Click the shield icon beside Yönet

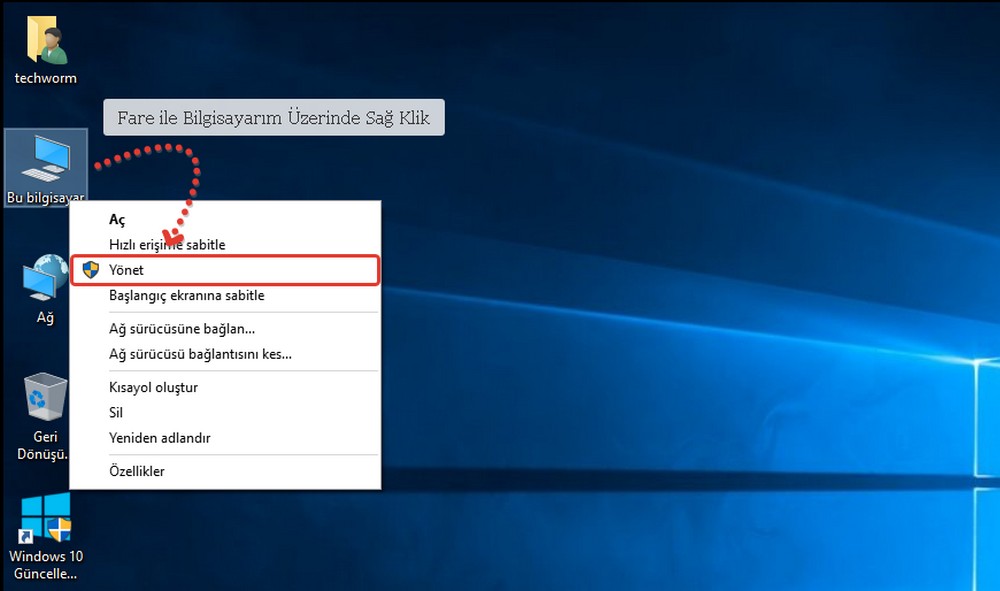[x=91, y=270]
